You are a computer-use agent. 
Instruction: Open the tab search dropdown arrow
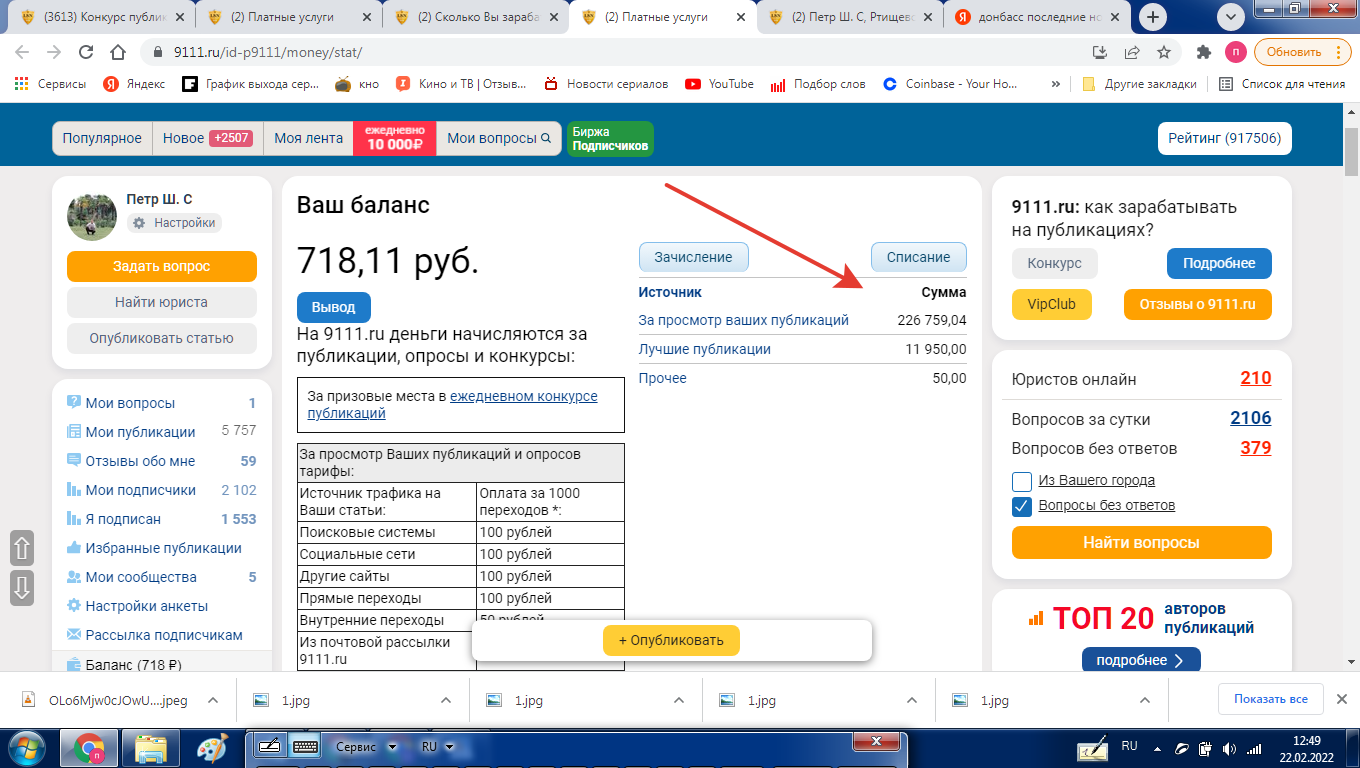pyautogui.click(x=1231, y=16)
